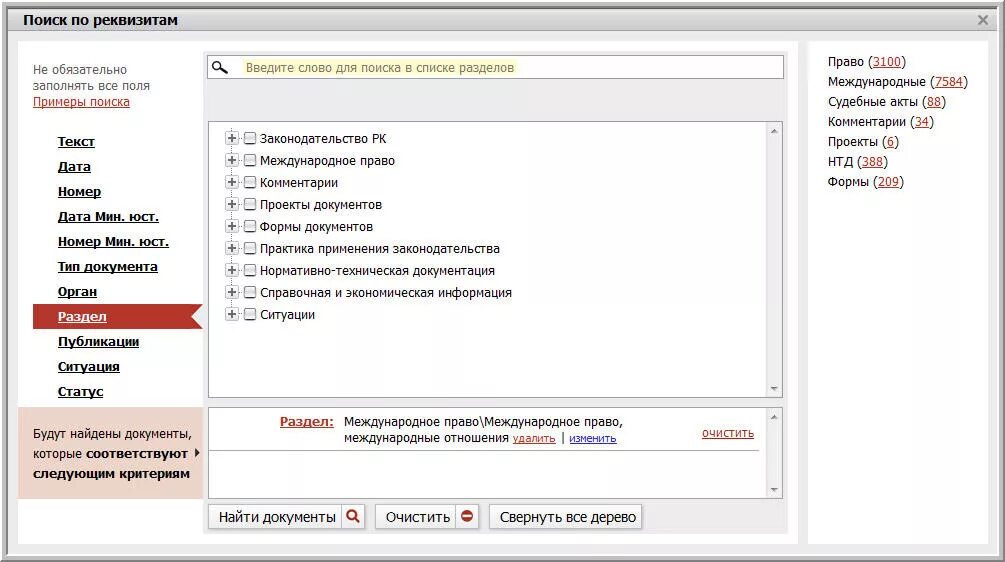Expand the Ситуации tree node
1005x562 pixels.
(232, 314)
